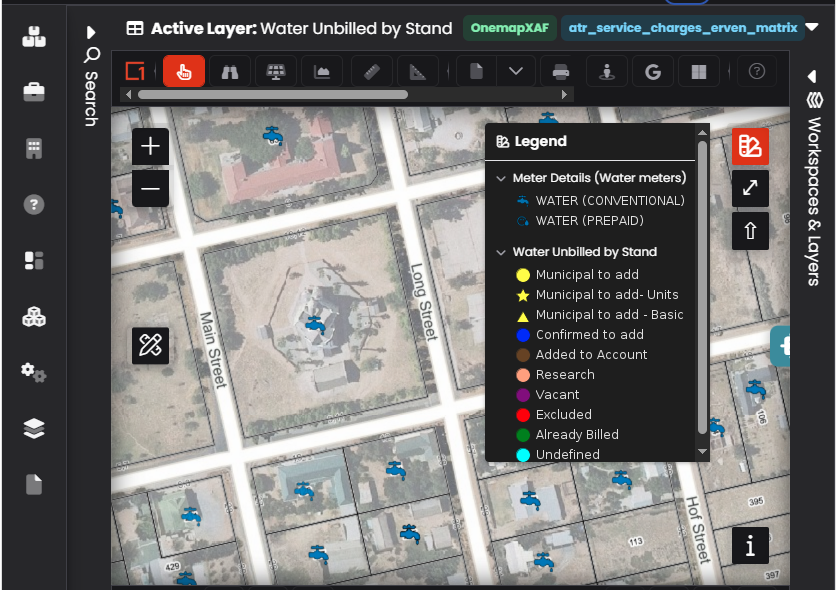Click Added to Account legend entry
This screenshot has height=590, width=837.
pos(582,355)
